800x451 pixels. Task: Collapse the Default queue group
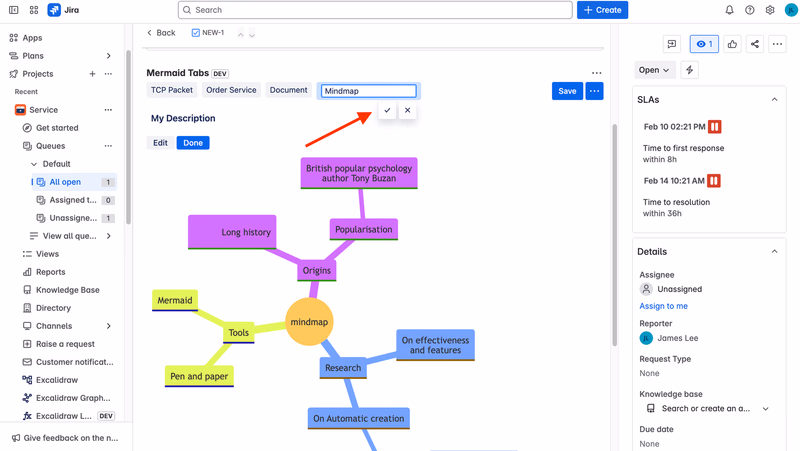[34, 164]
